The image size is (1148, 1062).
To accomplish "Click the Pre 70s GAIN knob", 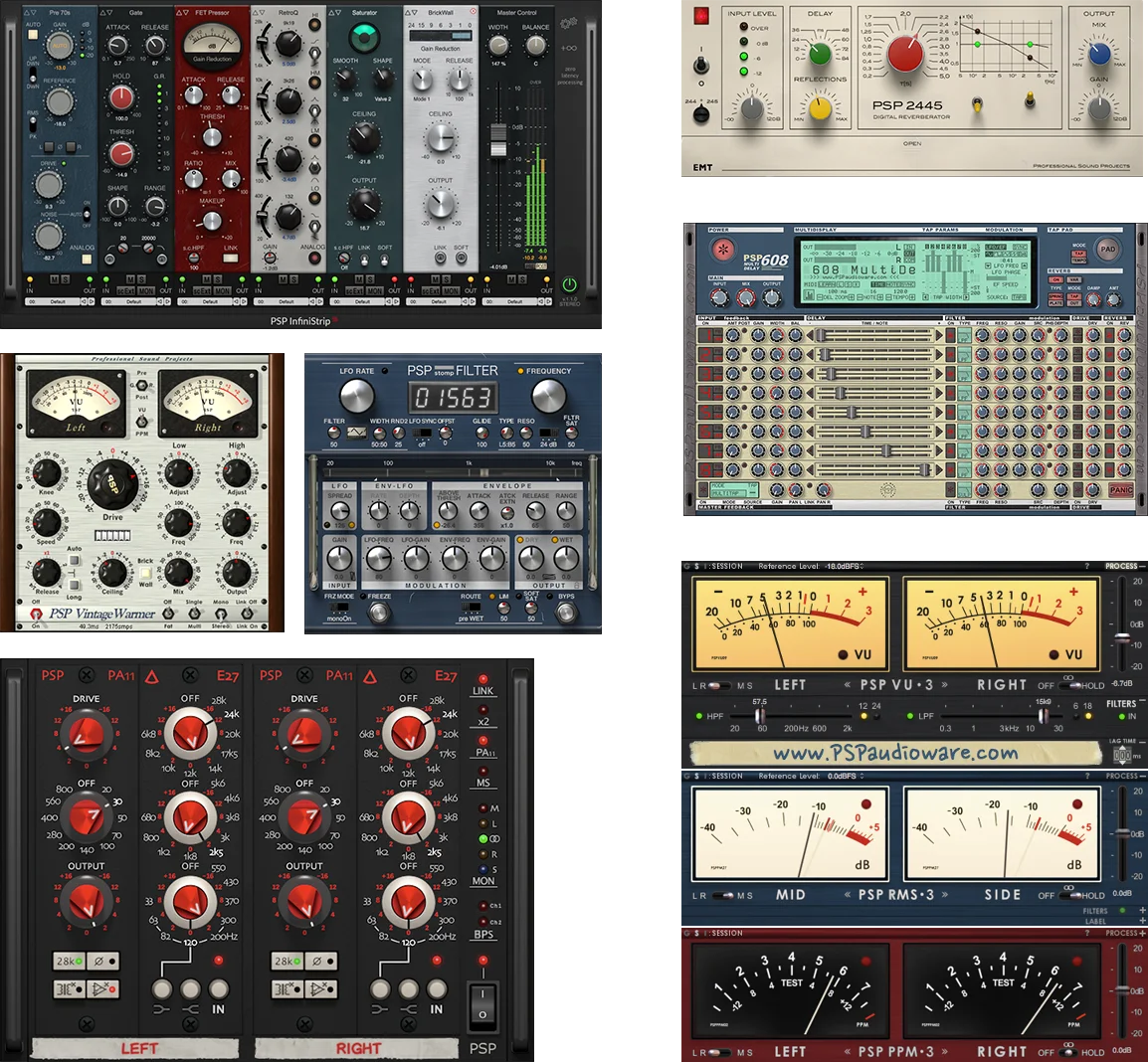I will [60, 46].
